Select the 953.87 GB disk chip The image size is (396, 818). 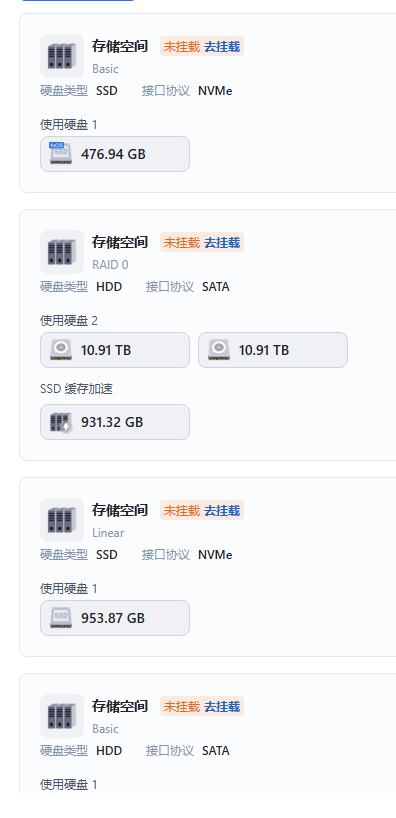(x=115, y=618)
